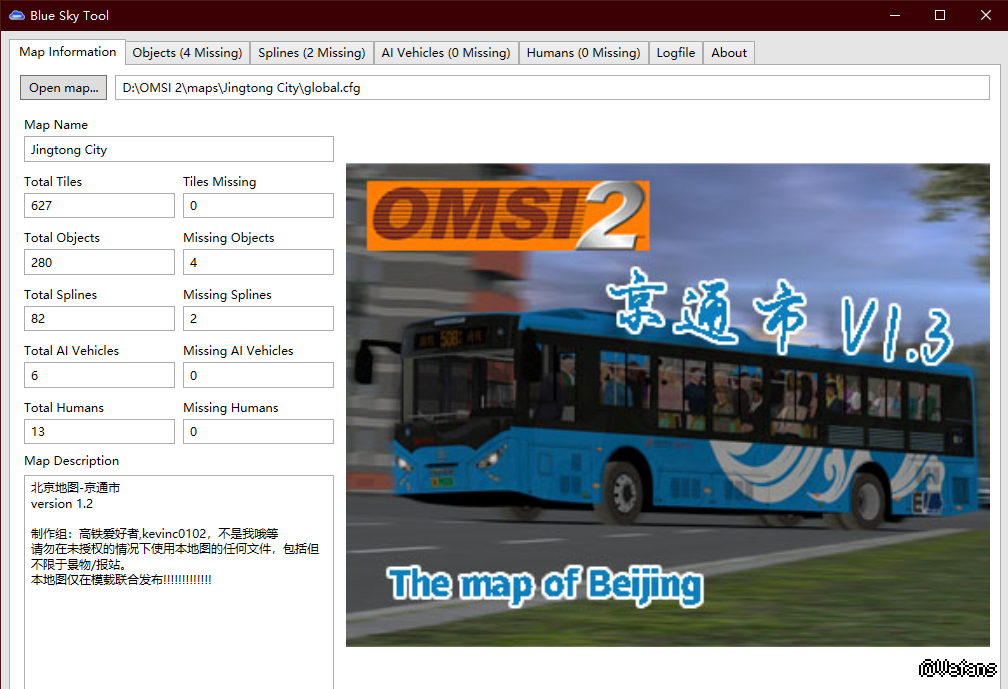1008x689 pixels.
Task: Click the 'kevinc0102' credits line in description
Action: tap(154, 533)
